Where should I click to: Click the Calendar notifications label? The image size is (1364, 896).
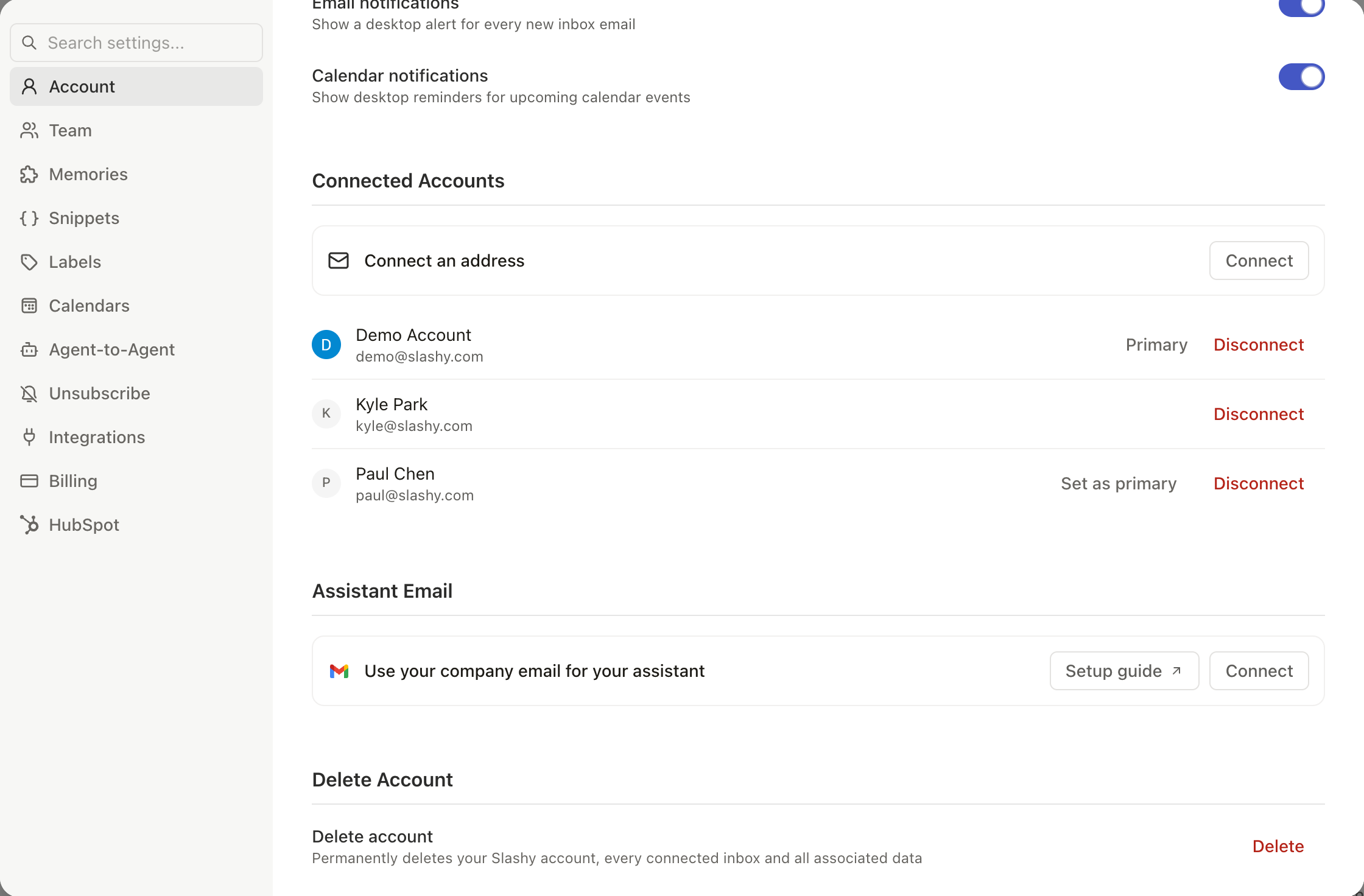coord(399,75)
